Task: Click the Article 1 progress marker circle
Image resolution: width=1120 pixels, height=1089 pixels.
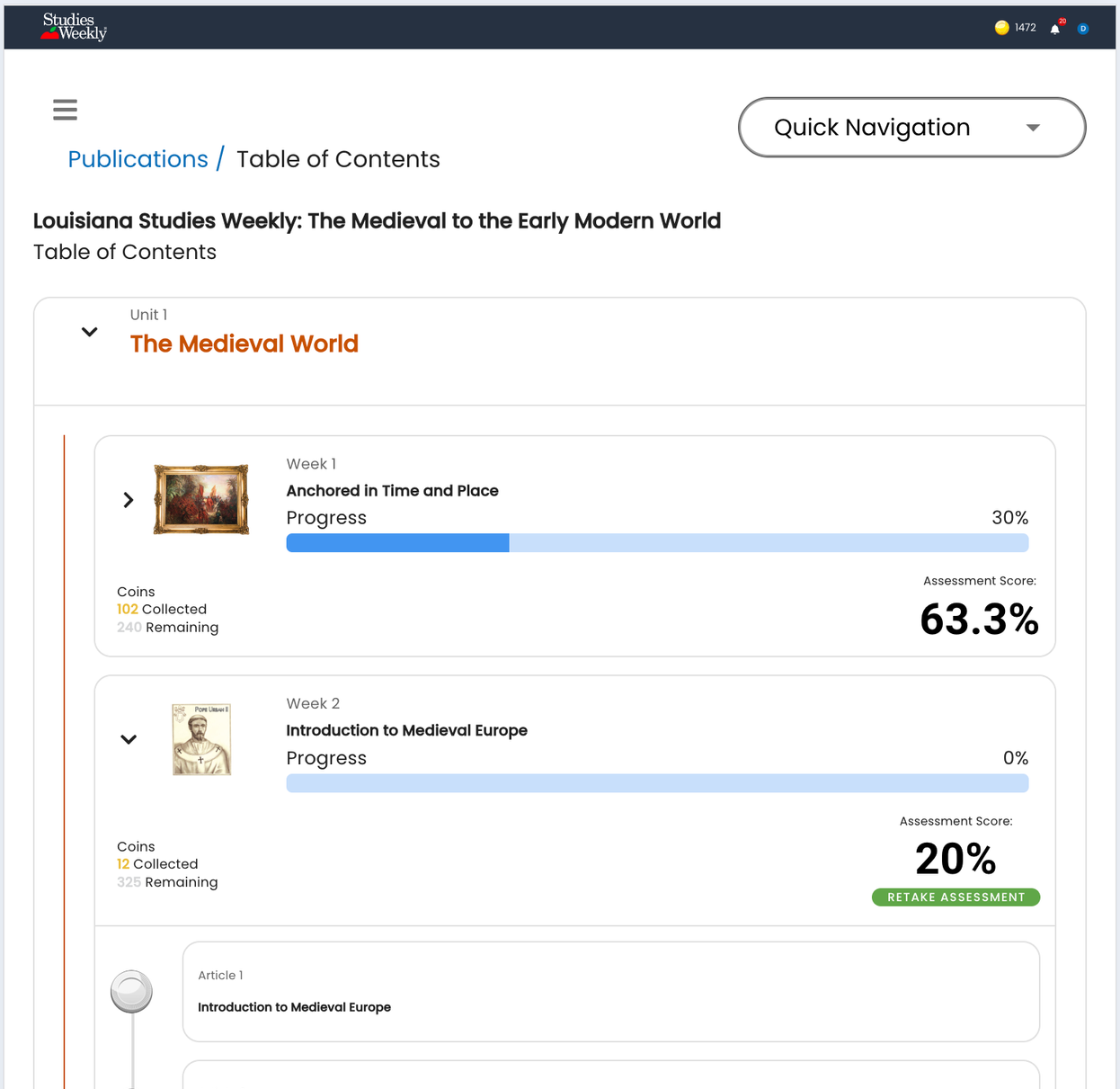Action: coord(131,992)
